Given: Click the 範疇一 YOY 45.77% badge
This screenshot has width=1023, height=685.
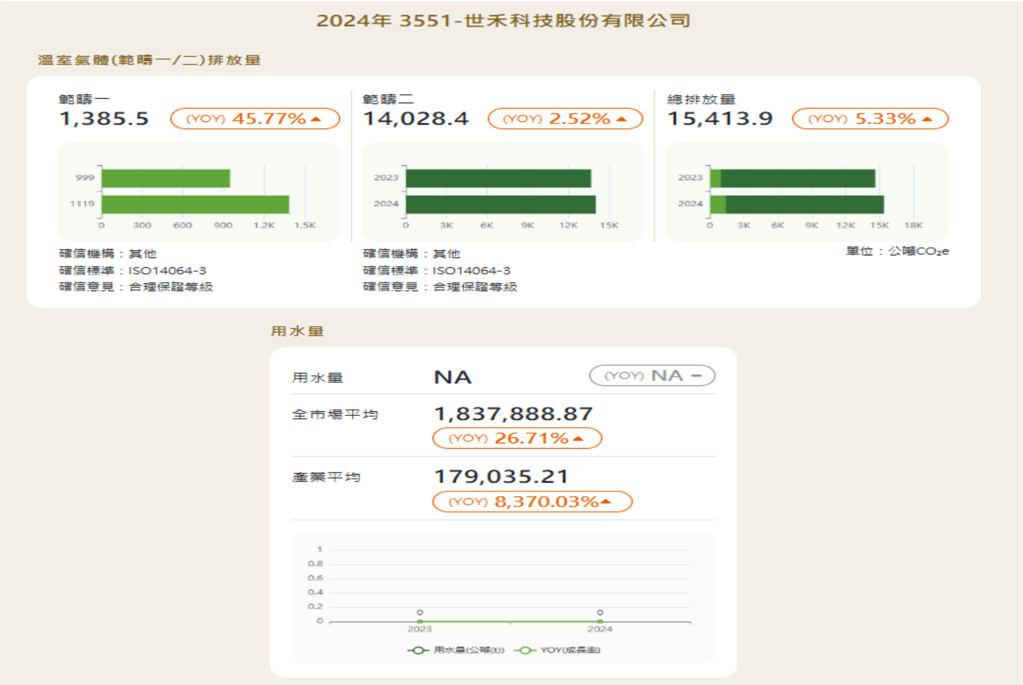Looking at the screenshot, I should pyautogui.click(x=255, y=119).
